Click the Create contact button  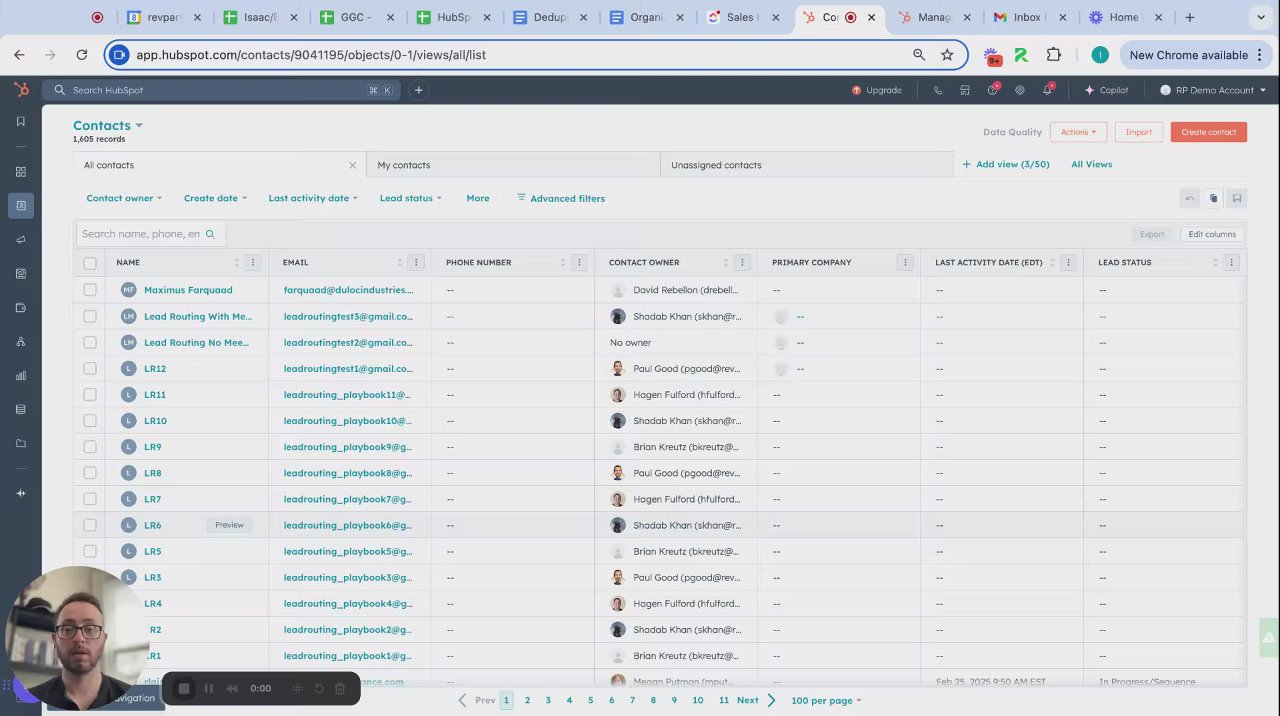pyautogui.click(x=1209, y=132)
